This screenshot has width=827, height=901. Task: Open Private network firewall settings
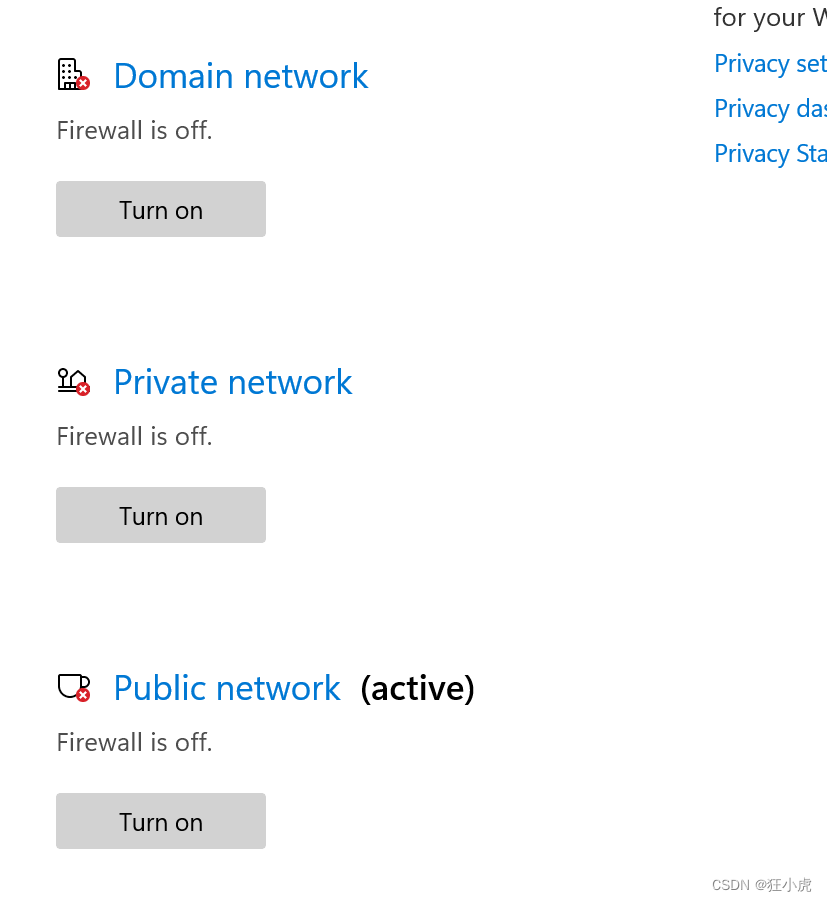tap(233, 382)
